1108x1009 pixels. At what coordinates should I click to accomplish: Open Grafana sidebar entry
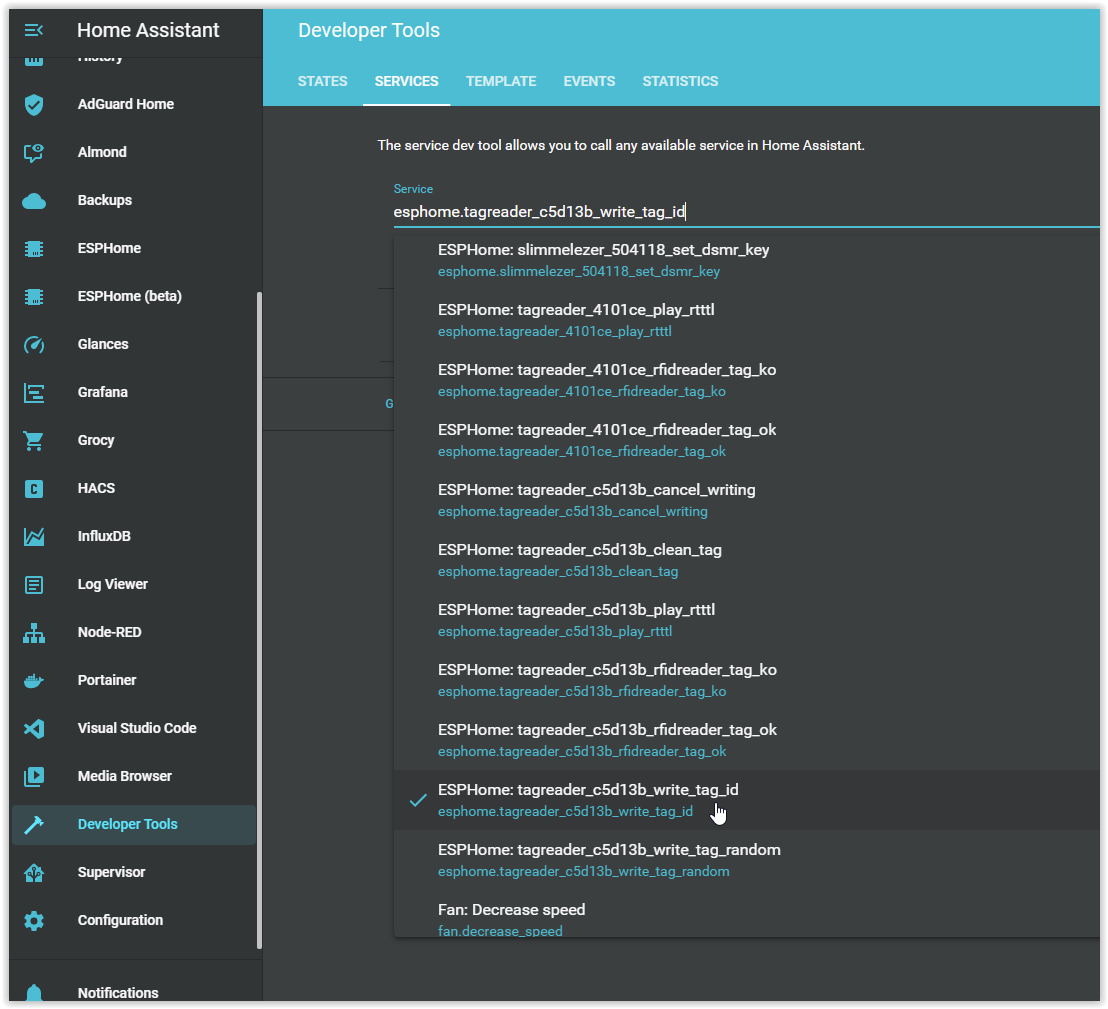click(134, 393)
